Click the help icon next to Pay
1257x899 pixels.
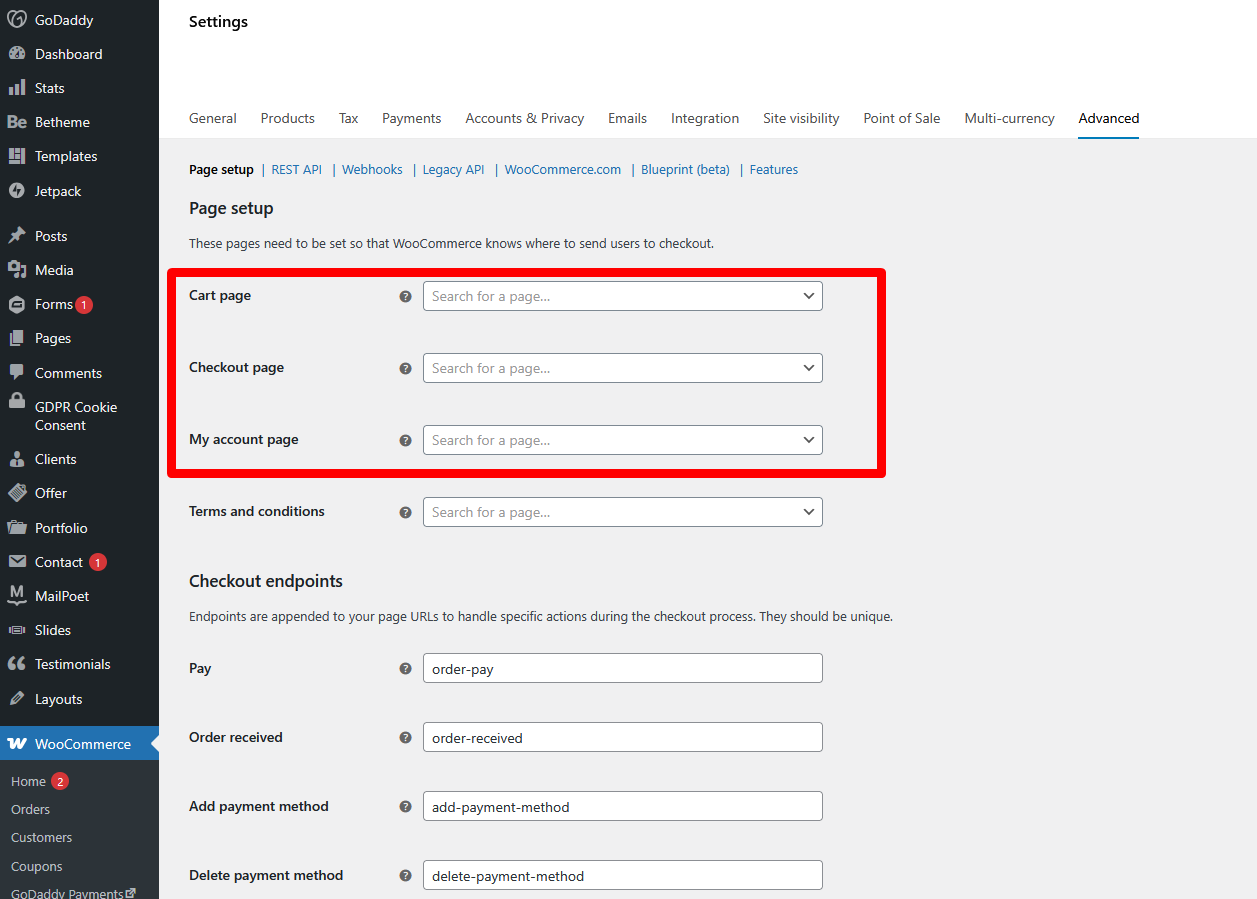[x=405, y=669]
